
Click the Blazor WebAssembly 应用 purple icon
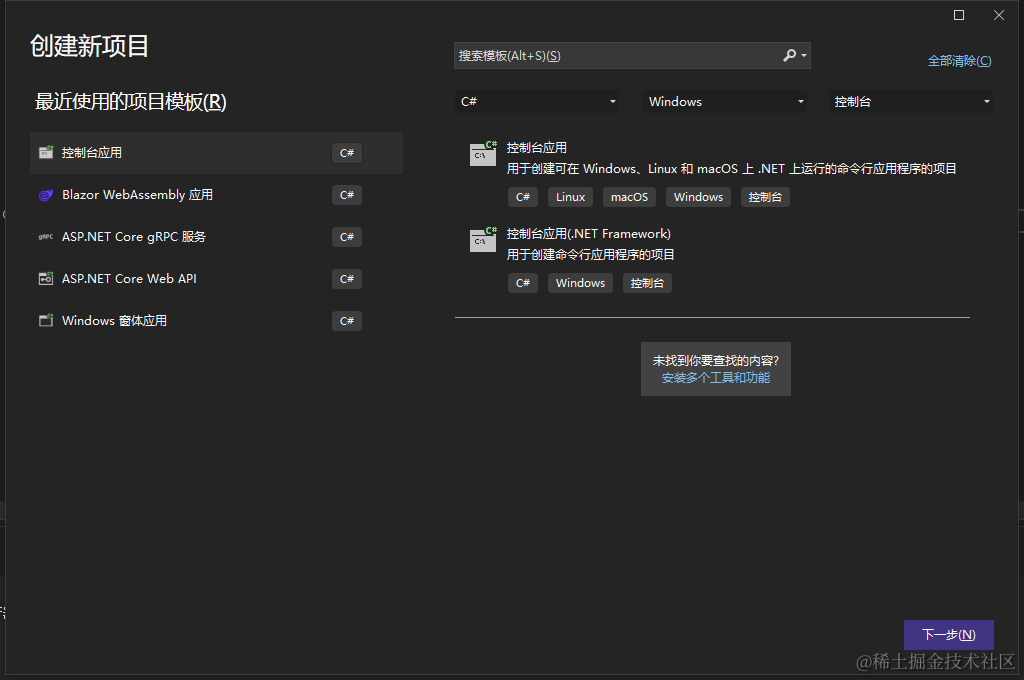click(x=46, y=195)
